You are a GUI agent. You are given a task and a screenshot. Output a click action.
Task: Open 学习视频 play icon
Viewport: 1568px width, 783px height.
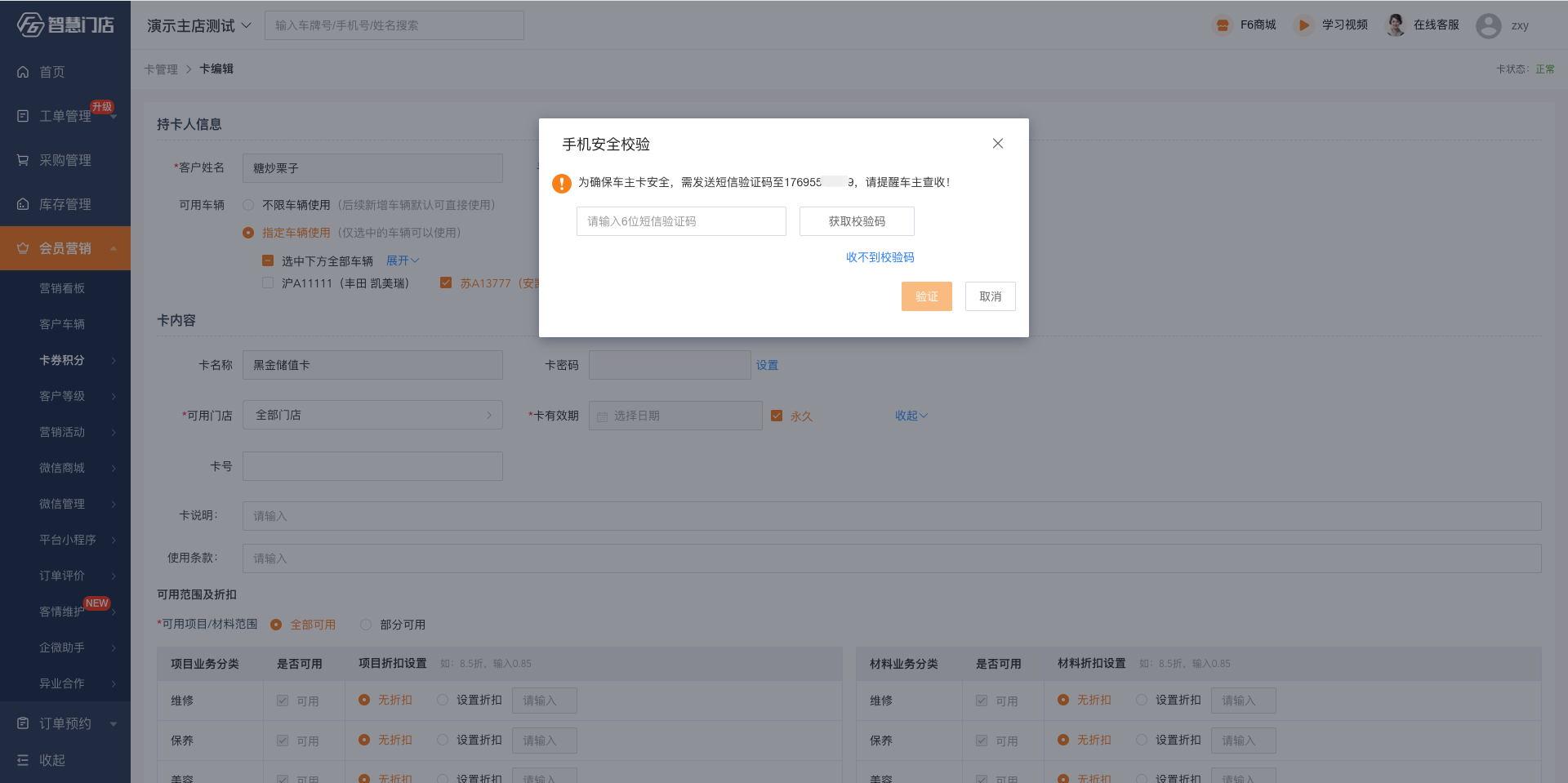(1303, 25)
